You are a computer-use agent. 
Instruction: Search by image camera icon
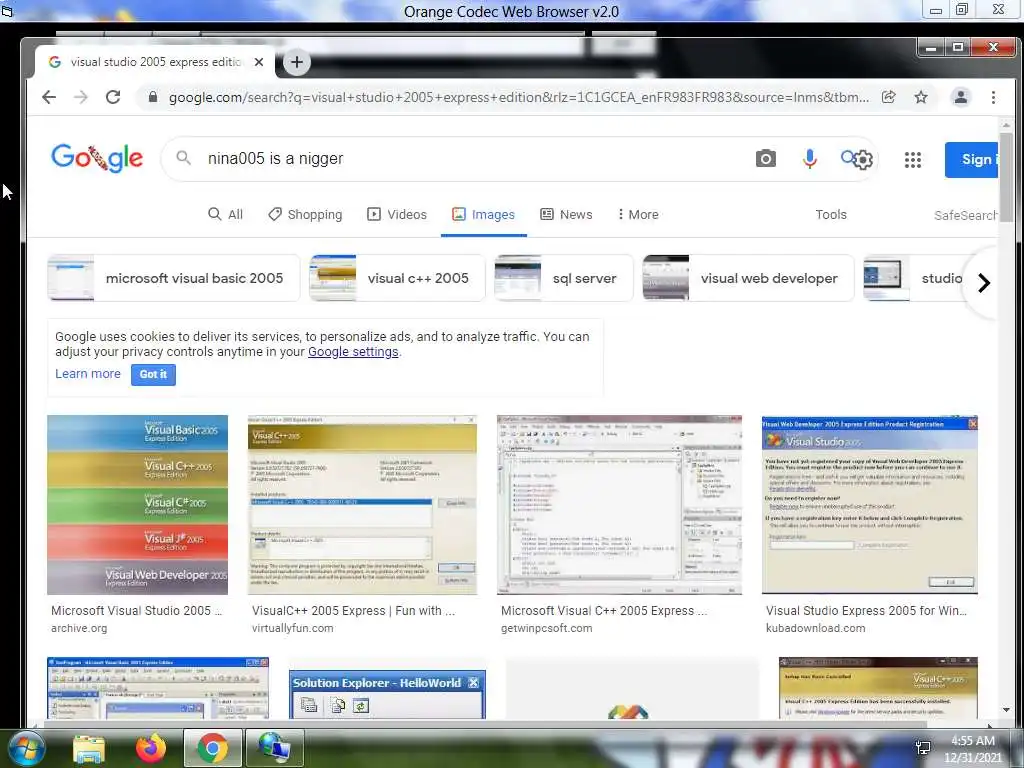coord(765,159)
